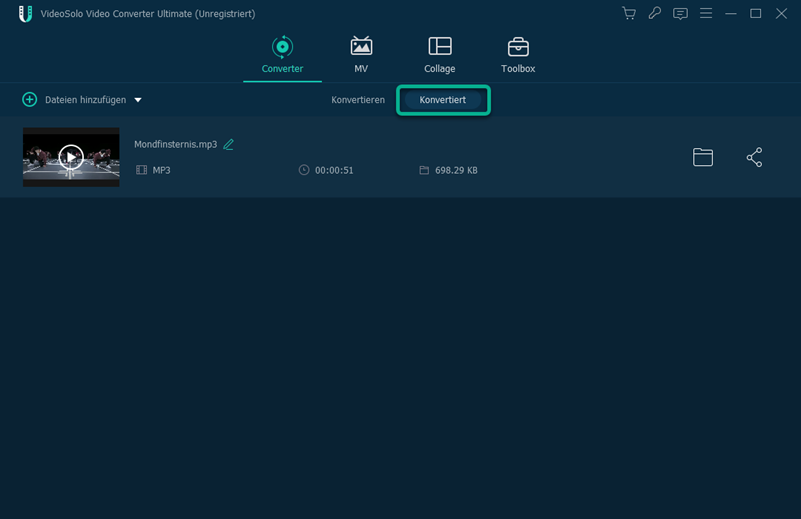Open the Collage tab
Screen dimensions: 801x519
[439, 55]
